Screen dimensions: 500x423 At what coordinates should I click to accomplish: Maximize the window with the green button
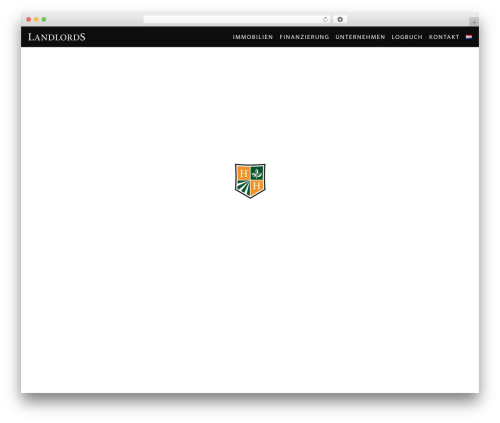tap(44, 19)
